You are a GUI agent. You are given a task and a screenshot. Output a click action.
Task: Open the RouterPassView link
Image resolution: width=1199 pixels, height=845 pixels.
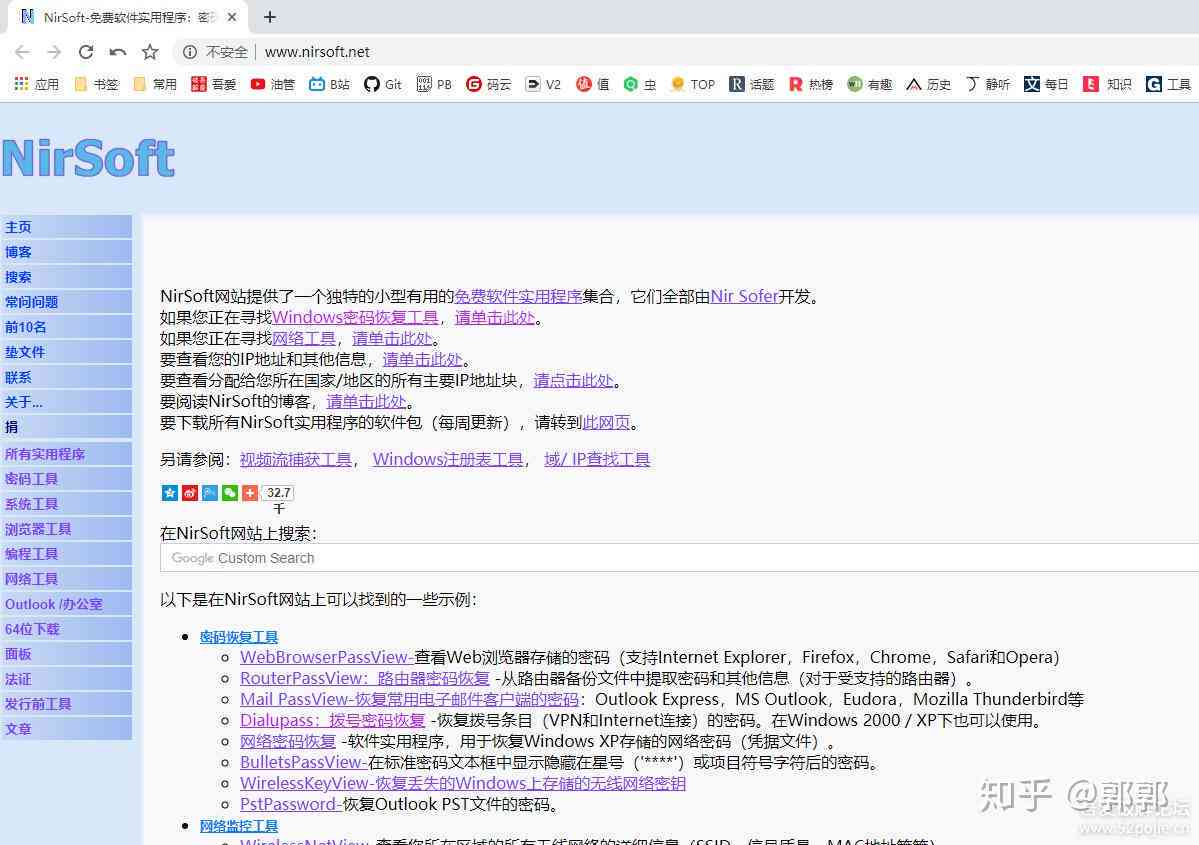click(x=365, y=678)
